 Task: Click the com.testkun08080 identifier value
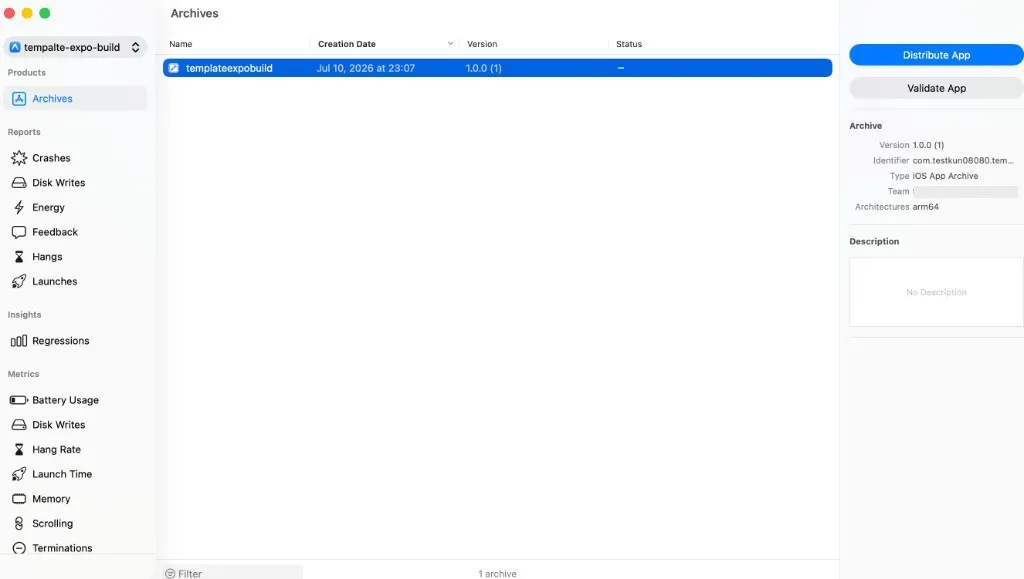point(963,161)
